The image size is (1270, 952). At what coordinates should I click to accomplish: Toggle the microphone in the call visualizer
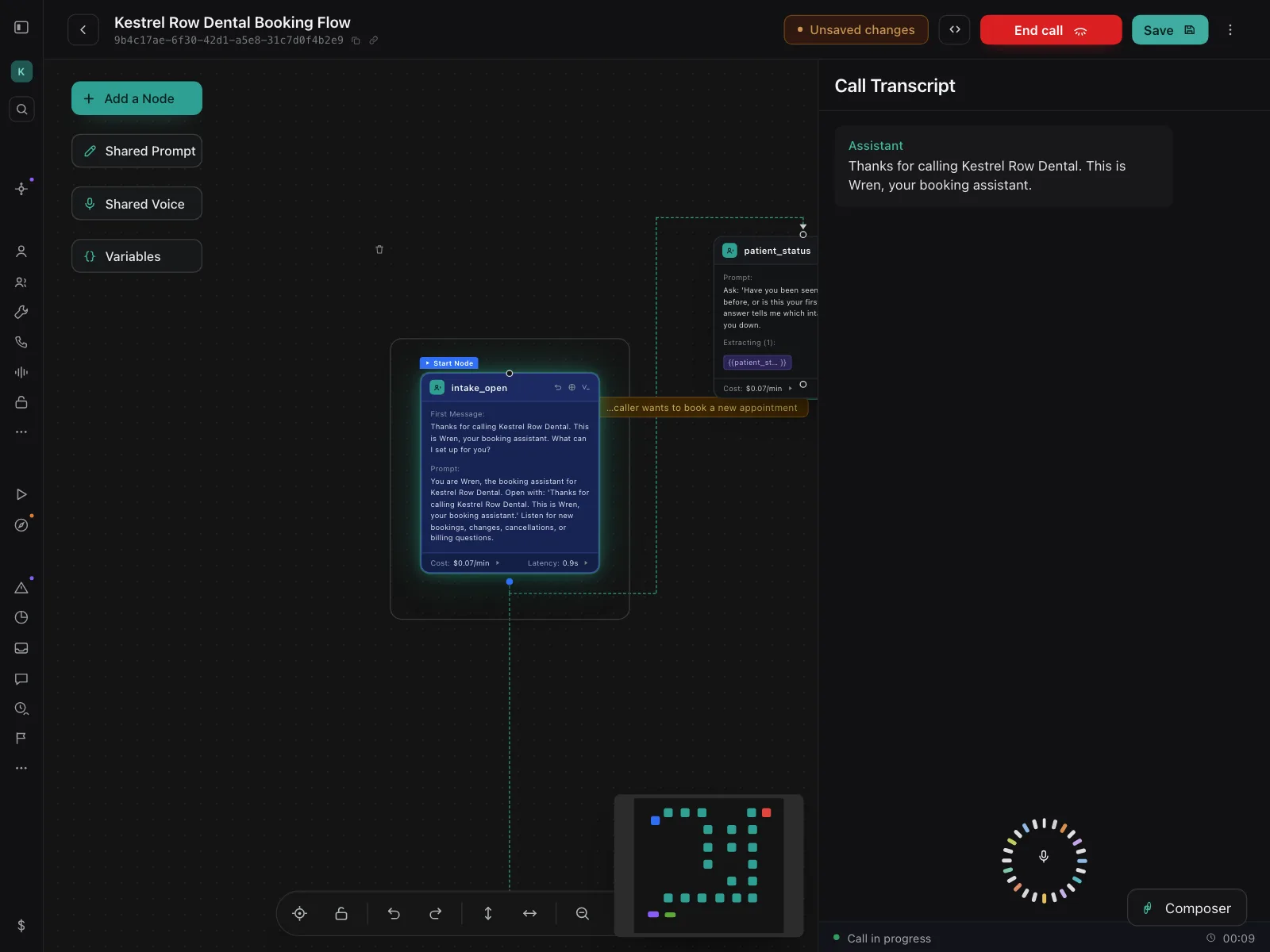pyautogui.click(x=1044, y=856)
